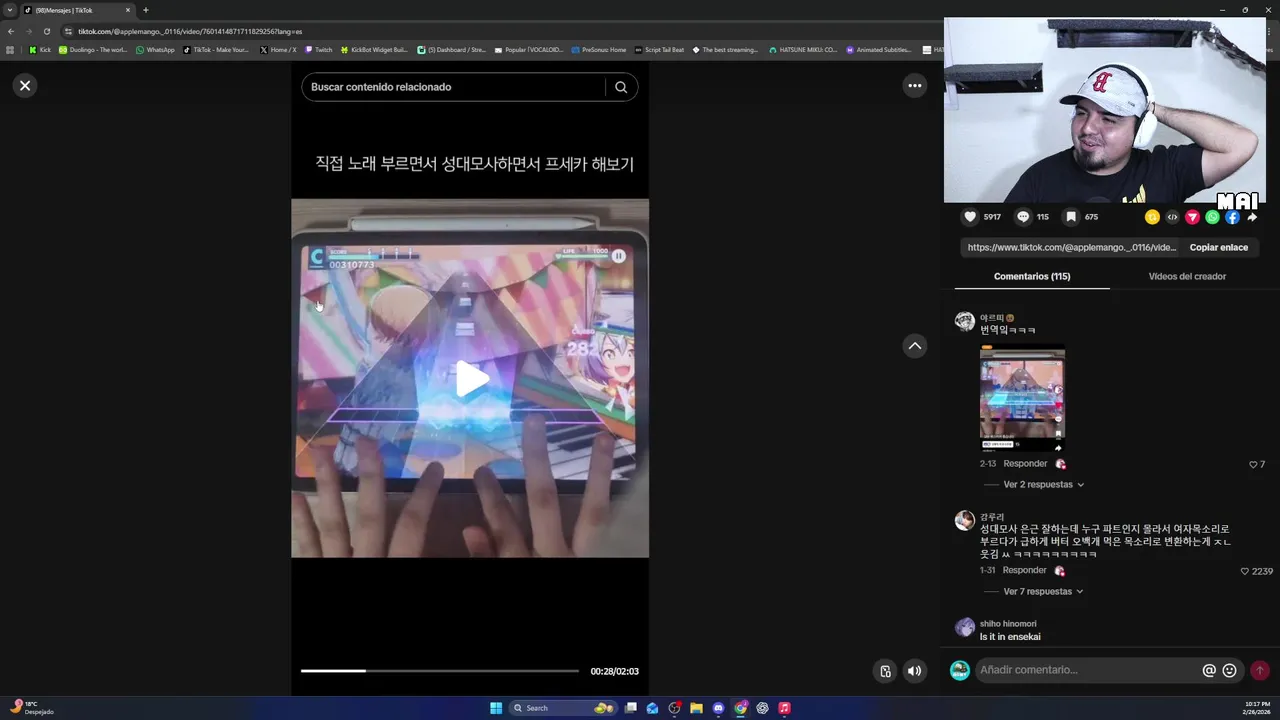
Task: Switch to Videos del creador tab
Action: click(x=1187, y=276)
